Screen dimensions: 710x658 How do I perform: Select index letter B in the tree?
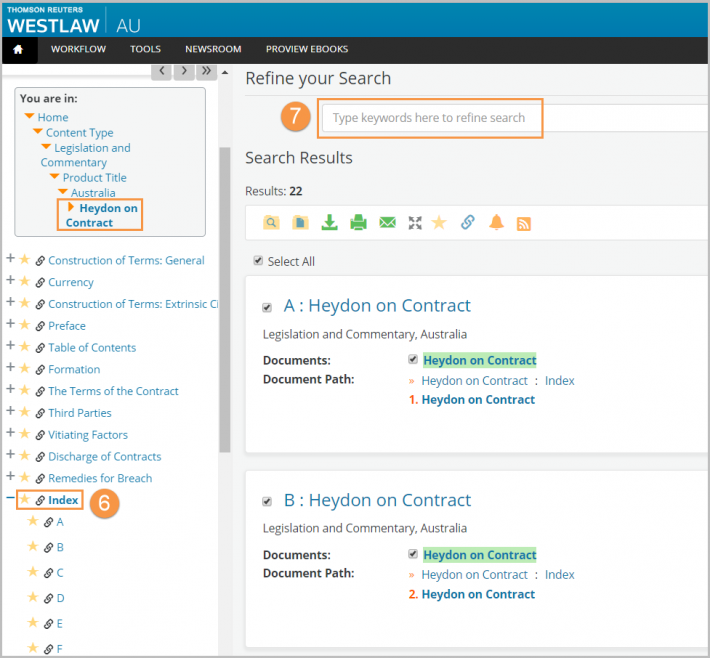coord(60,548)
